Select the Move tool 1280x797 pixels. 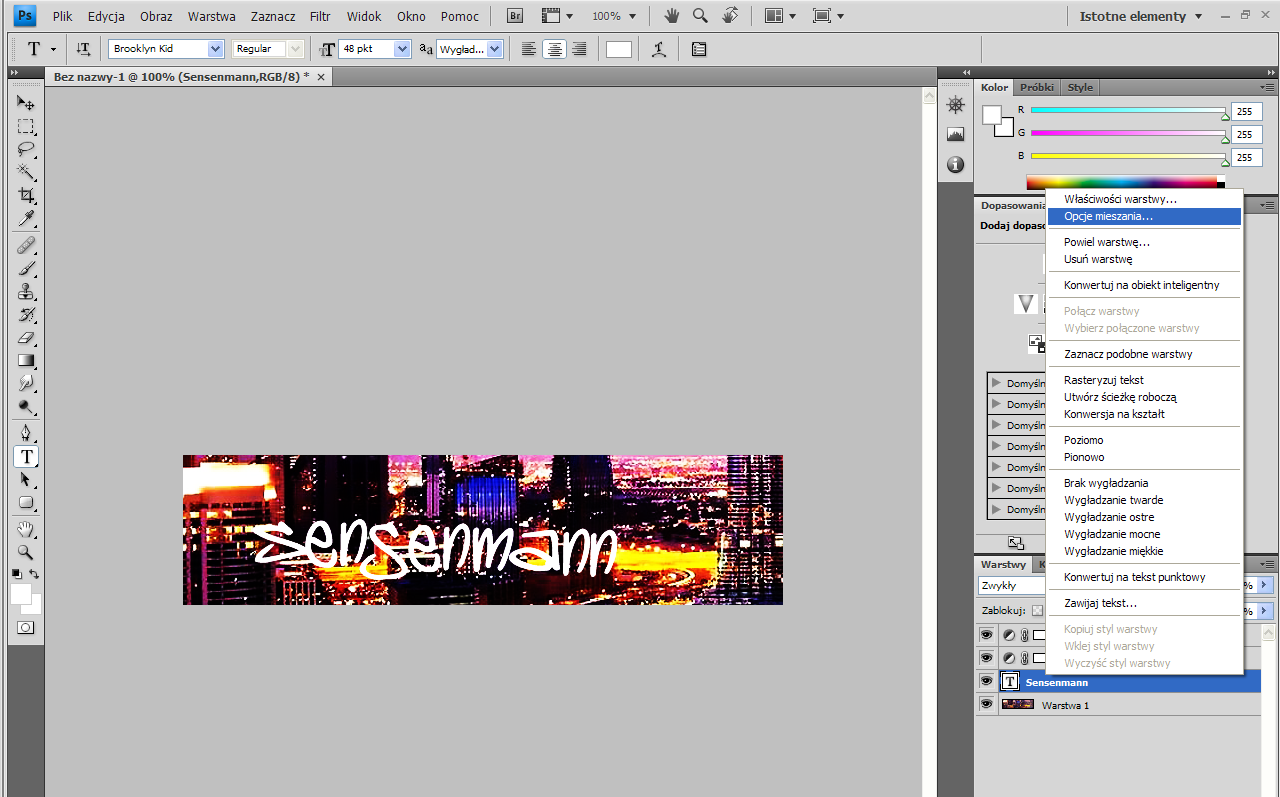[x=26, y=103]
